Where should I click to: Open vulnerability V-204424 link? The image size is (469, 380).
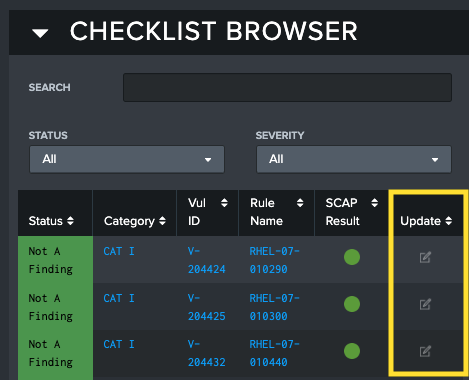[207, 260]
